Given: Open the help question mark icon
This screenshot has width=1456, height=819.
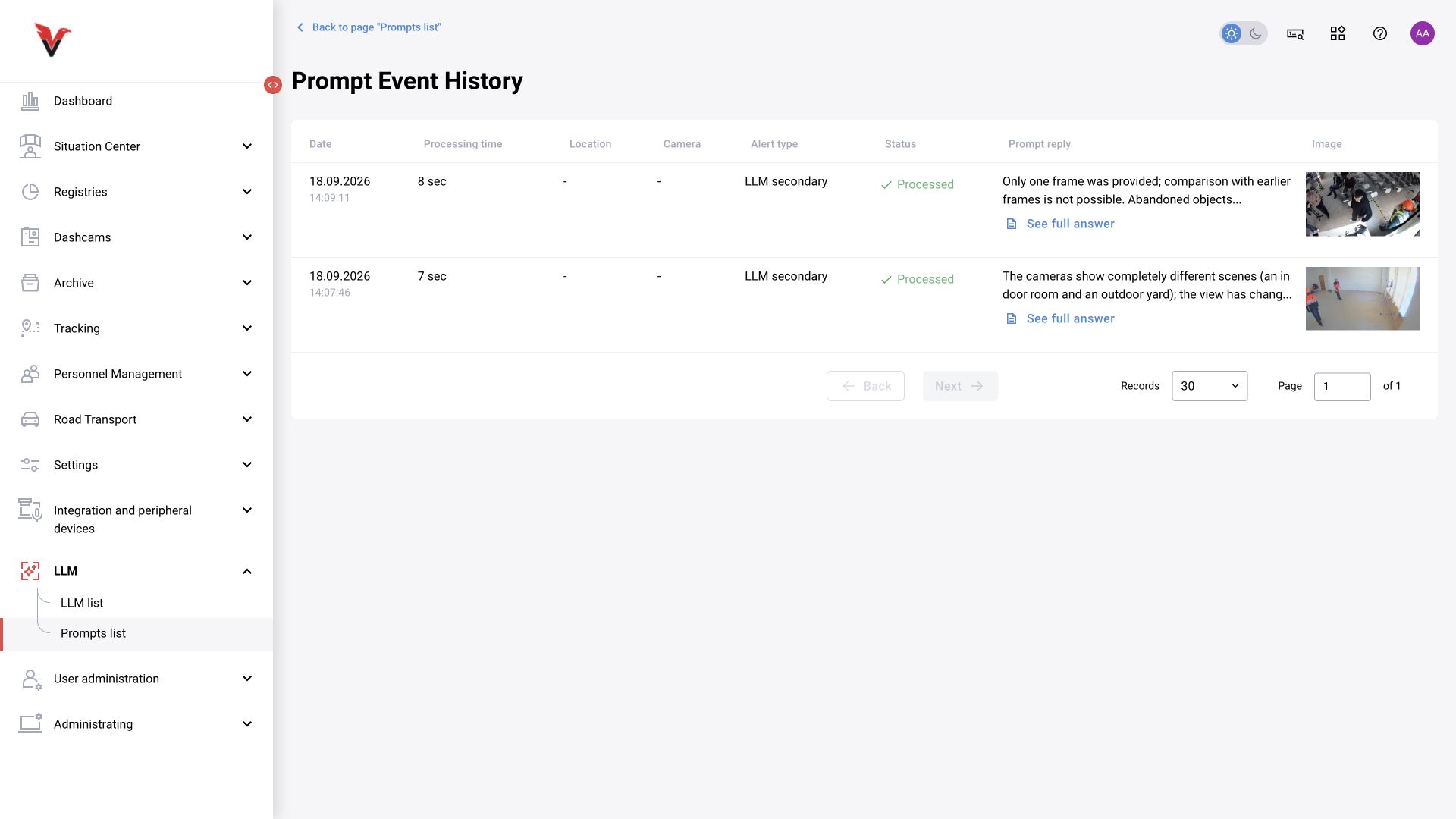Looking at the screenshot, I should pyautogui.click(x=1380, y=33).
